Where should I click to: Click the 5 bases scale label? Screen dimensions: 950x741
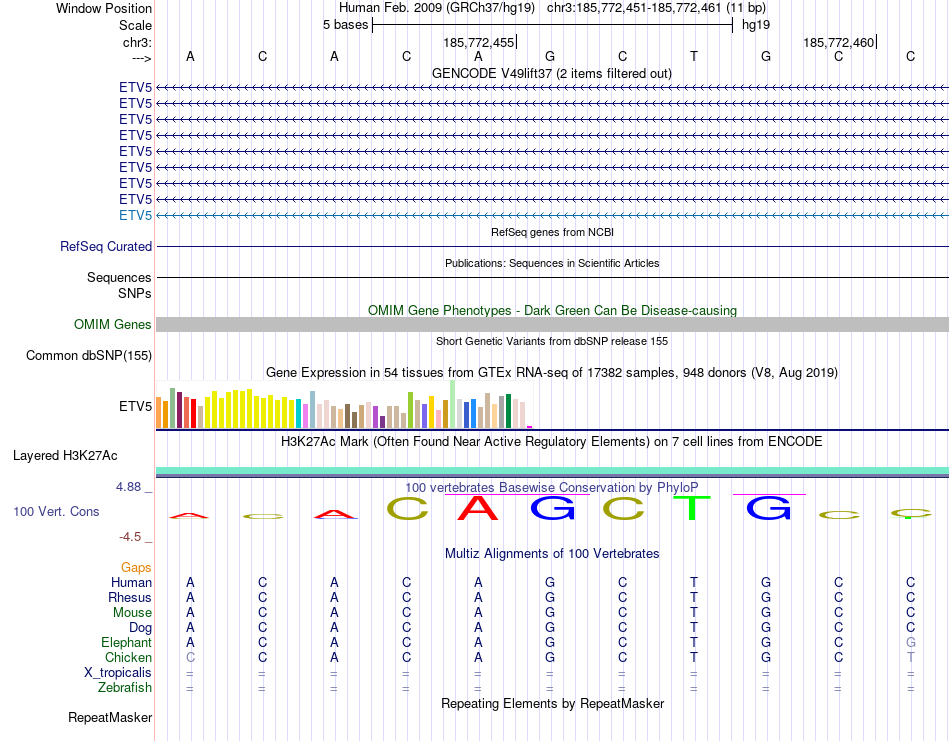345,25
